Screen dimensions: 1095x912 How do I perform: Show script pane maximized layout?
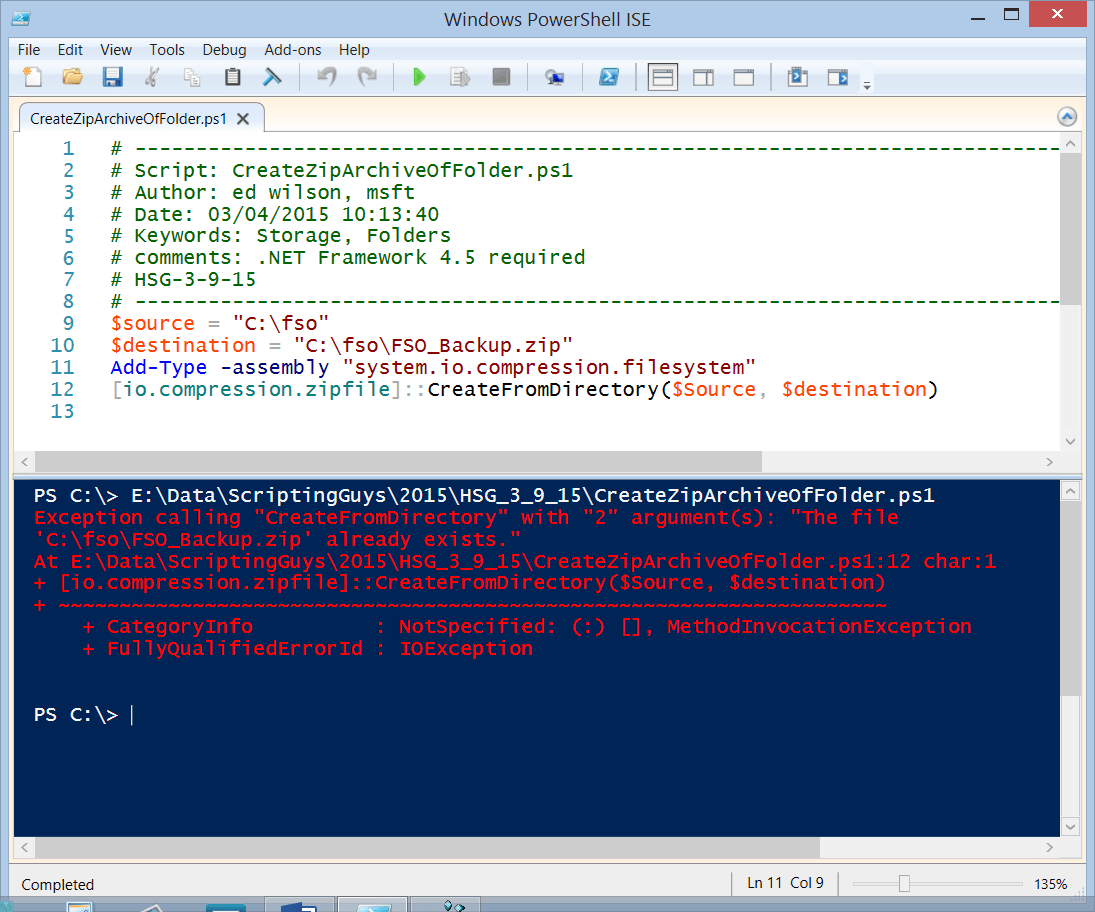point(744,77)
